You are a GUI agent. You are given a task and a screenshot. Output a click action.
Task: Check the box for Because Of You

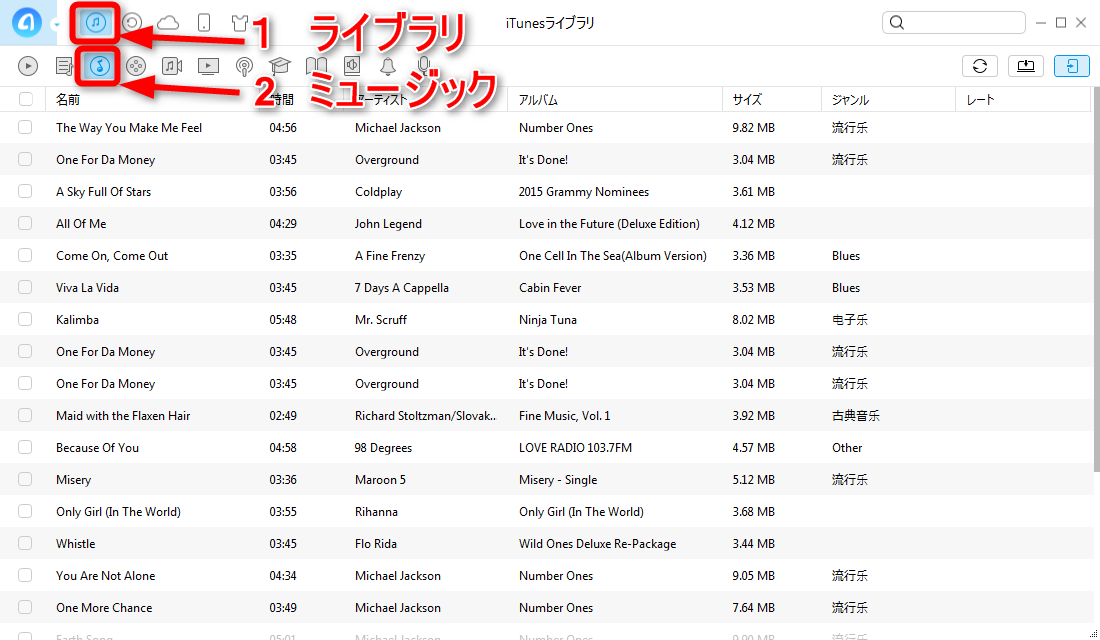25,447
